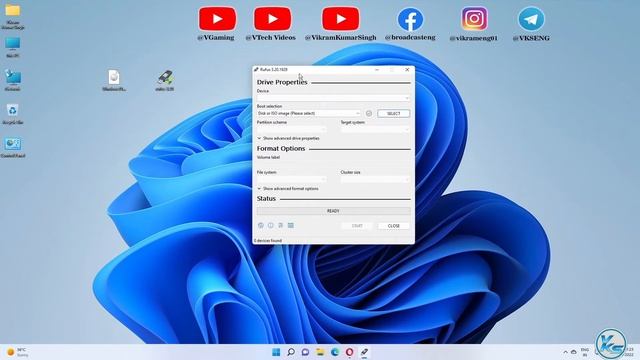640x360 pixels.
Task: Click the OneDrive cloud tray icon
Action: 574,352
